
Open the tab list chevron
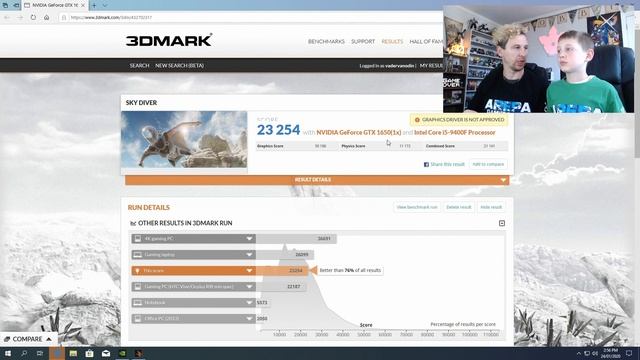click(x=104, y=5)
